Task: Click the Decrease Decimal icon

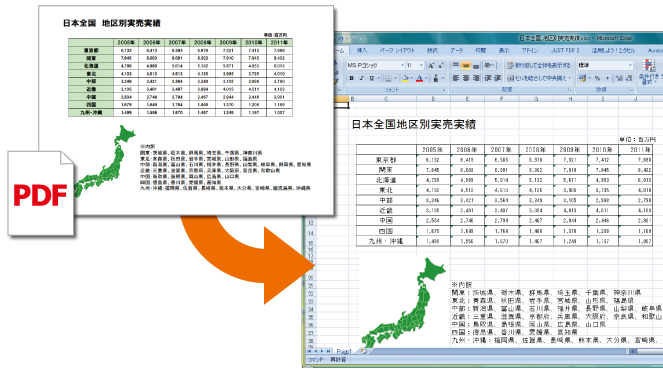Action: pos(629,78)
